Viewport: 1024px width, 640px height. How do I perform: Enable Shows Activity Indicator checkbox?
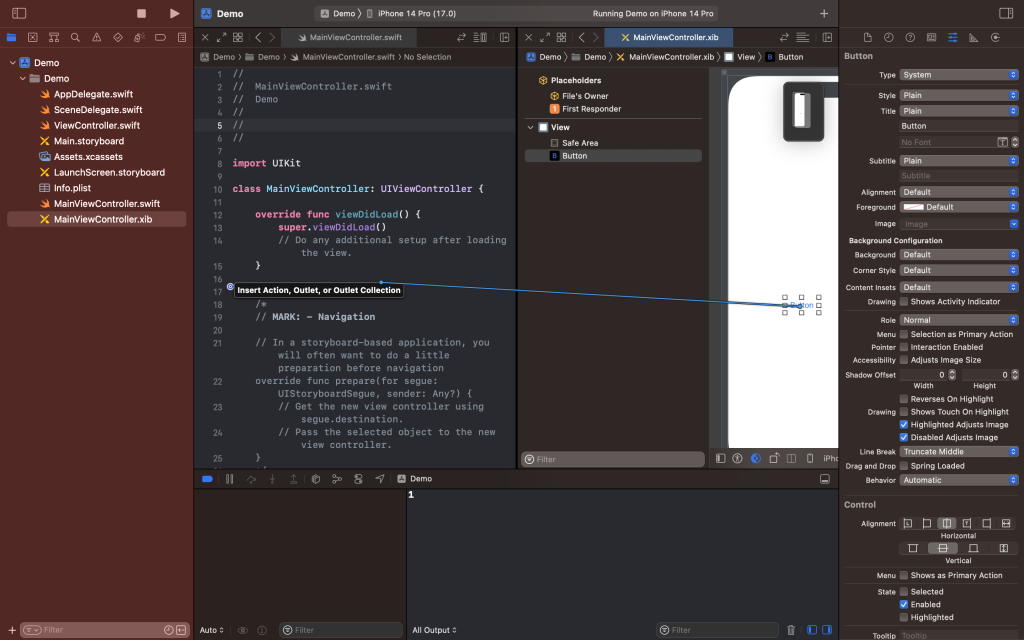pyautogui.click(x=904, y=302)
